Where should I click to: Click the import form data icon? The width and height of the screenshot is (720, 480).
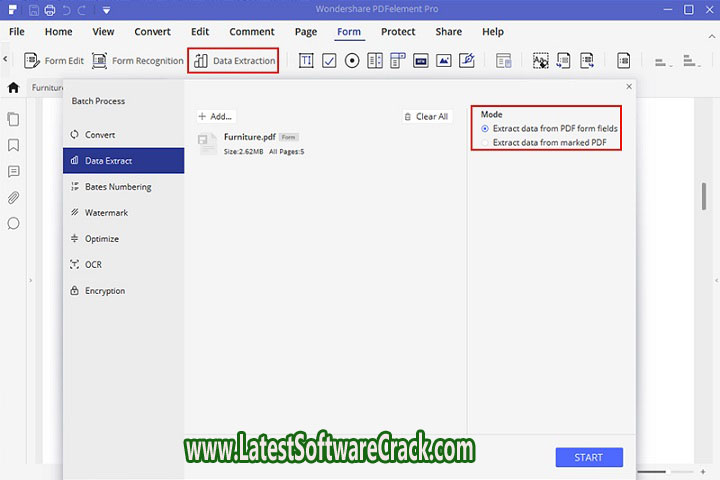[x=563, y=61]
